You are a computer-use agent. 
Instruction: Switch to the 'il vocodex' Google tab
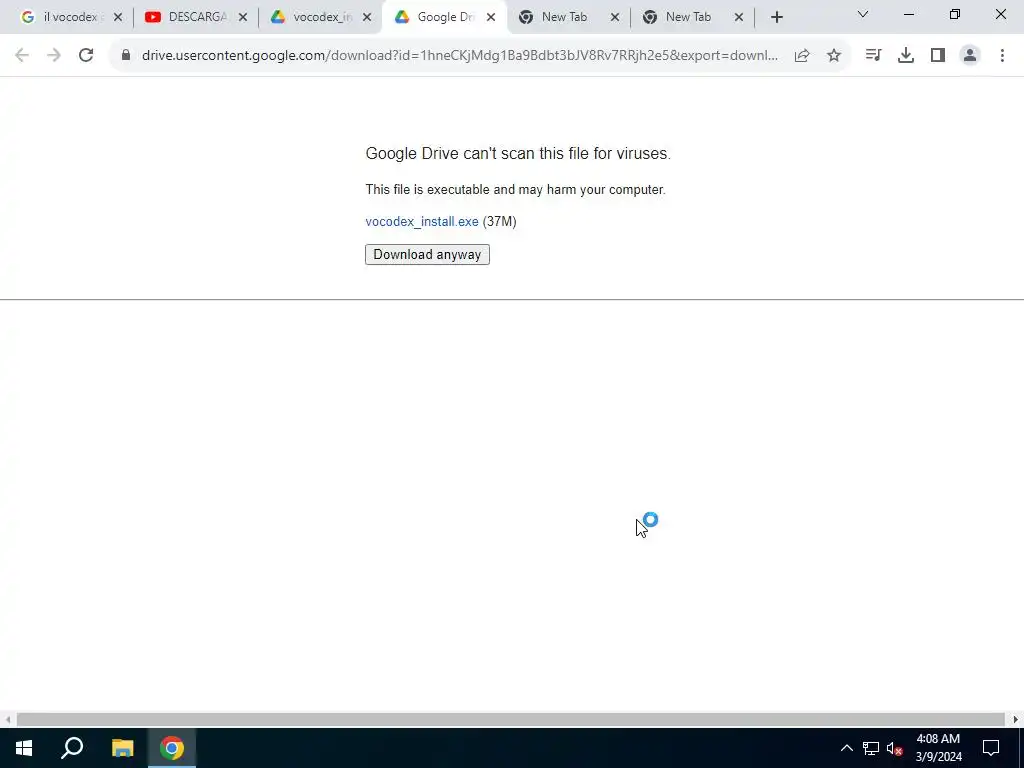coord(63,17)
